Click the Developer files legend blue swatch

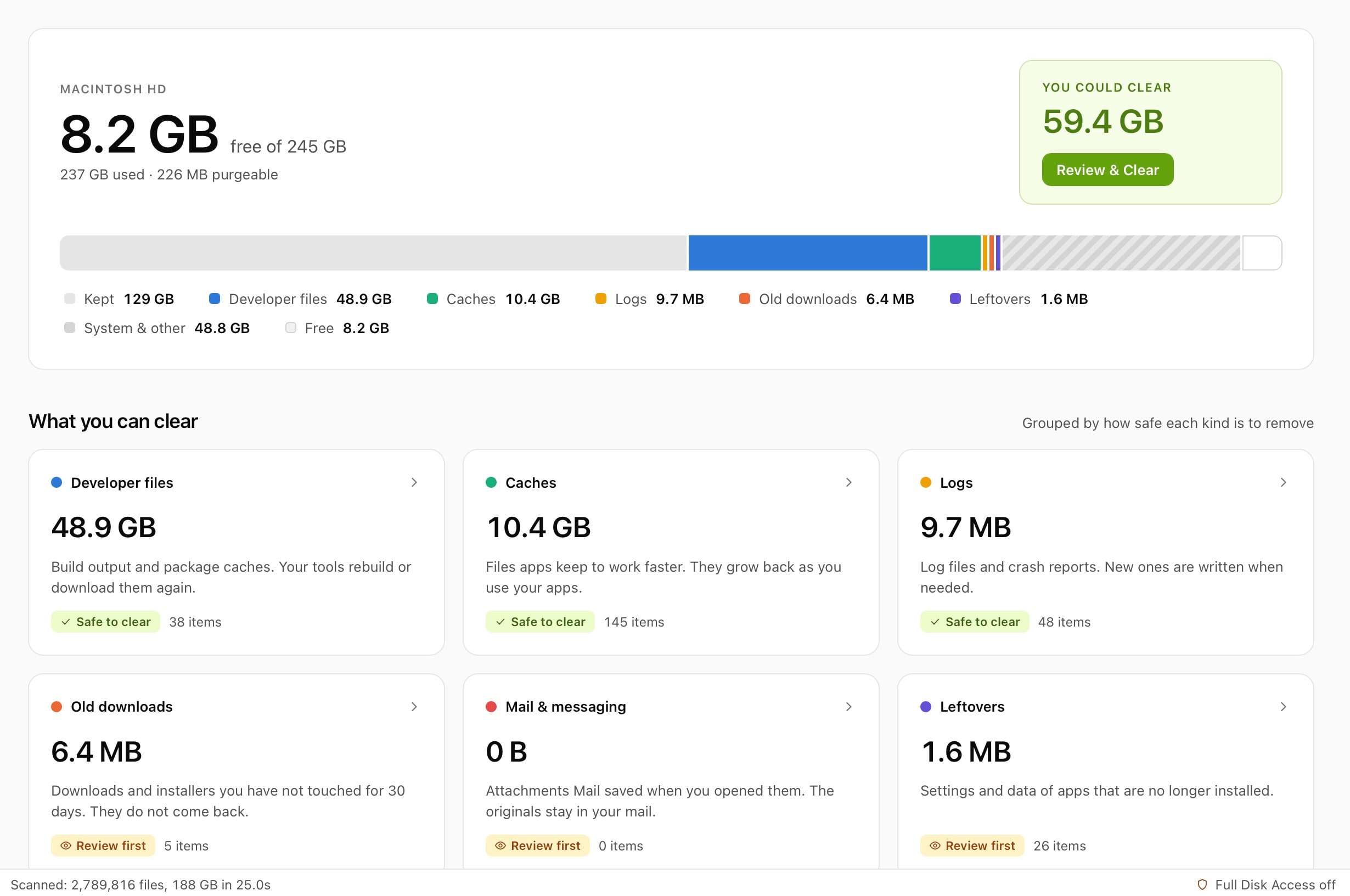[215, 298]
